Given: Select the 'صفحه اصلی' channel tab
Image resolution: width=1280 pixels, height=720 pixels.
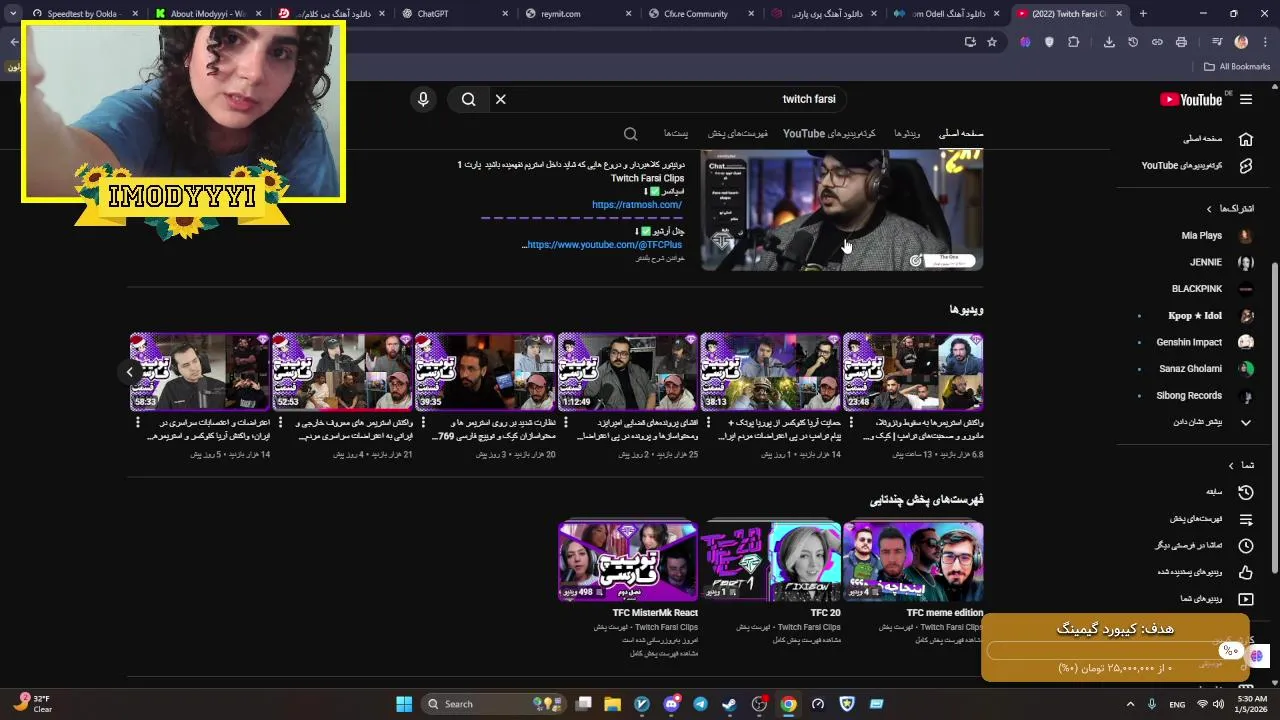Looking at the screenshot, I should tap(961, 134).
